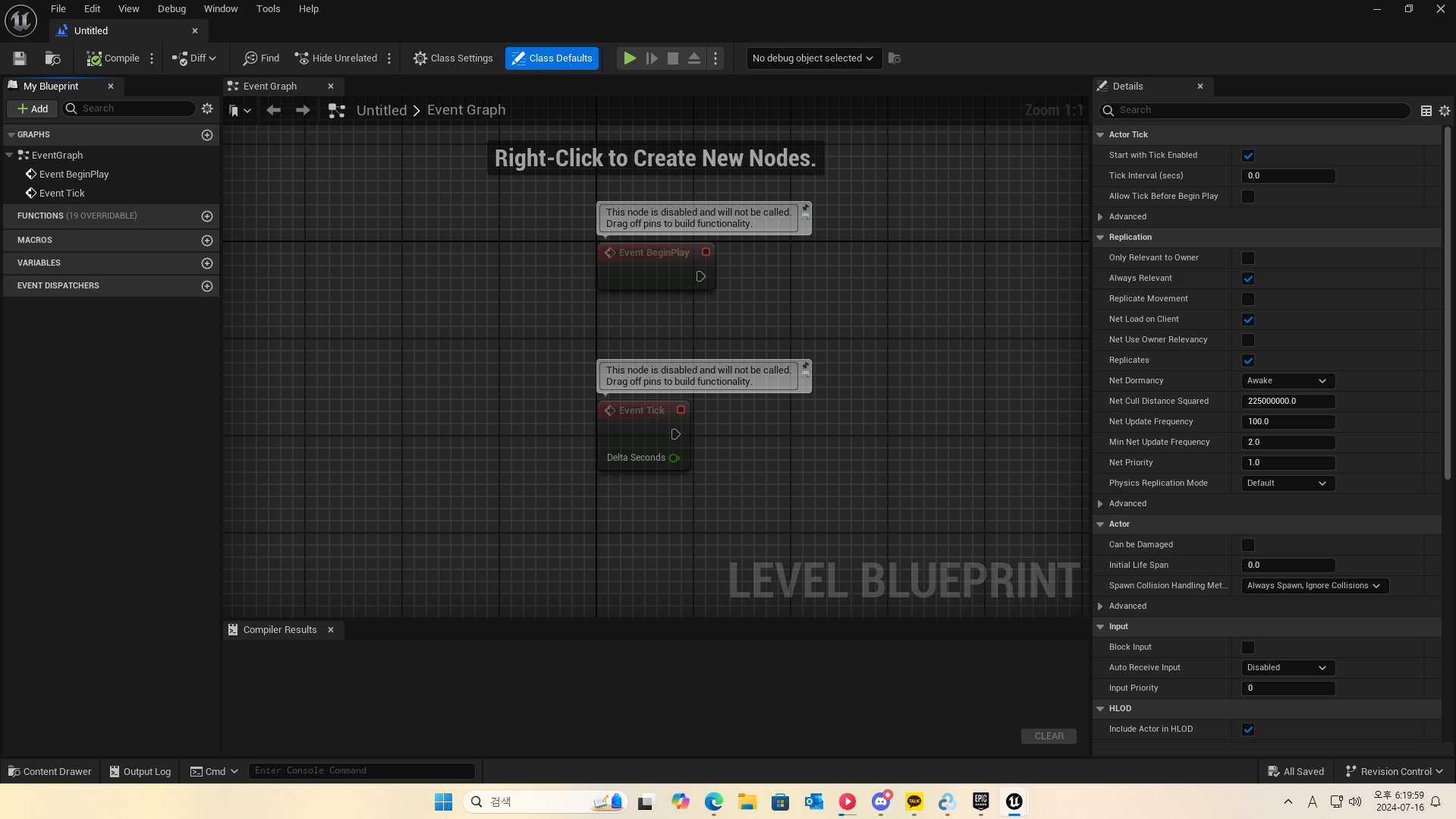Click the Save blueprint icon
1456x819 pixels.
(x=20, y=58)
